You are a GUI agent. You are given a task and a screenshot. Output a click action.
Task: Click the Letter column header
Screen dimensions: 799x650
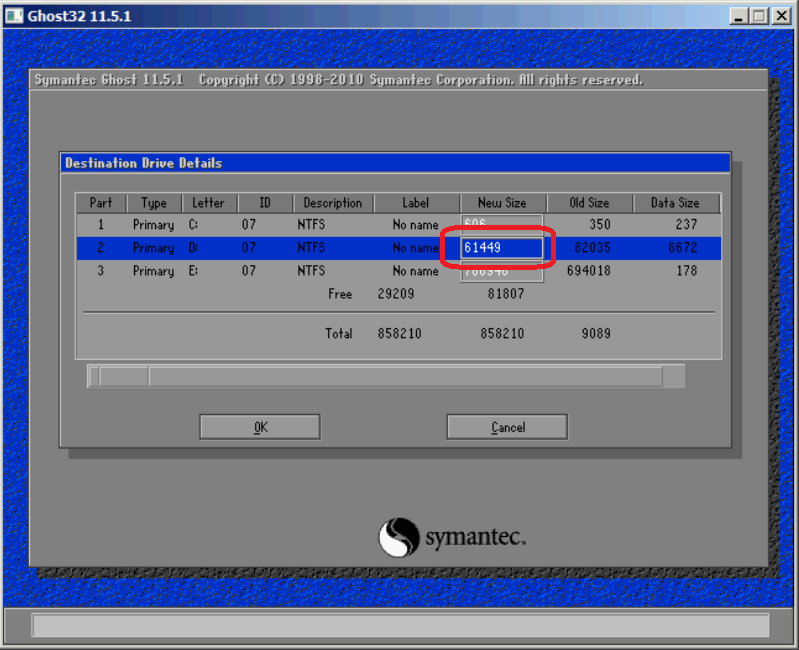click(208, 203)
